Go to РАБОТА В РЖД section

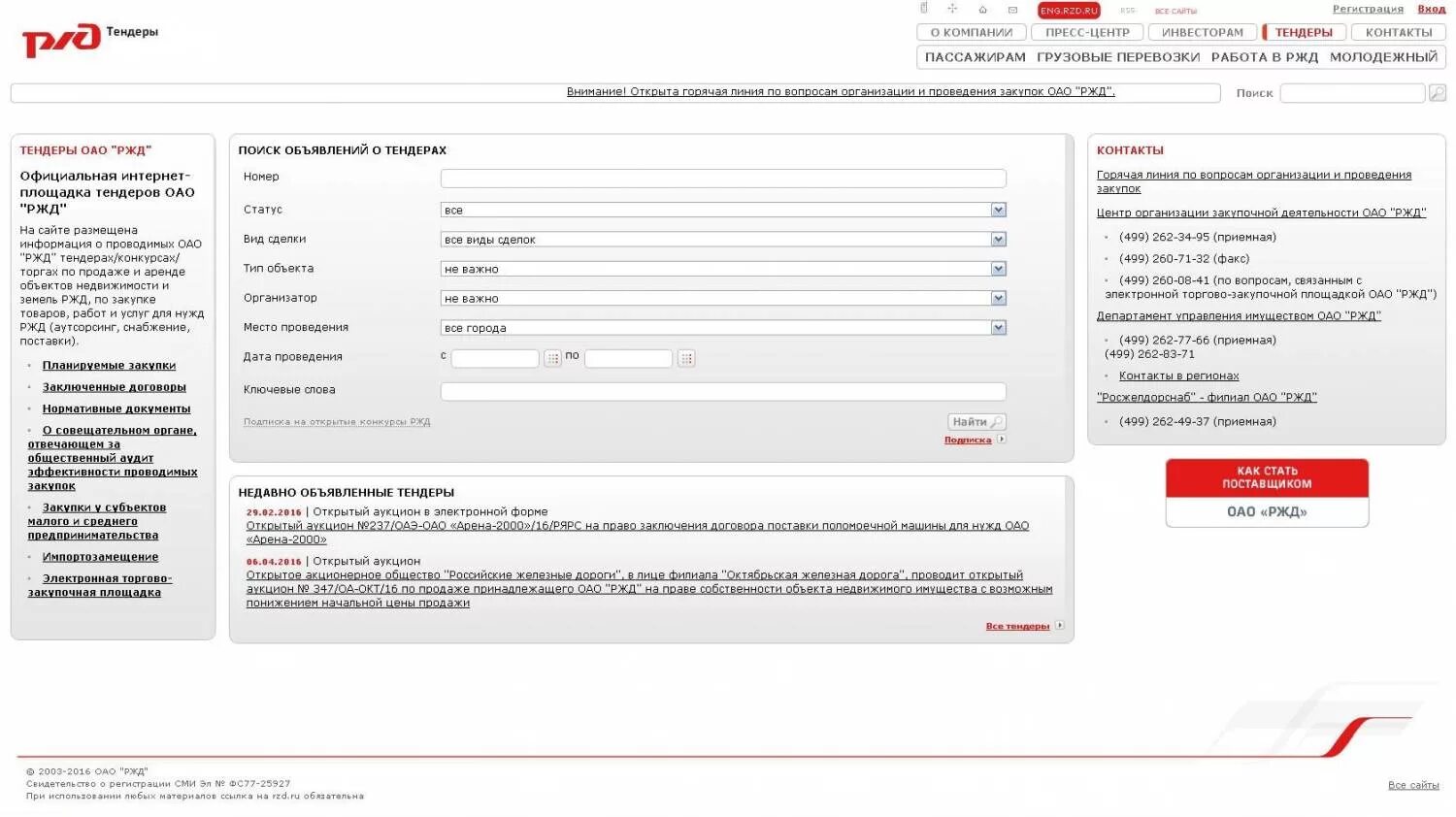[1265, 57]
